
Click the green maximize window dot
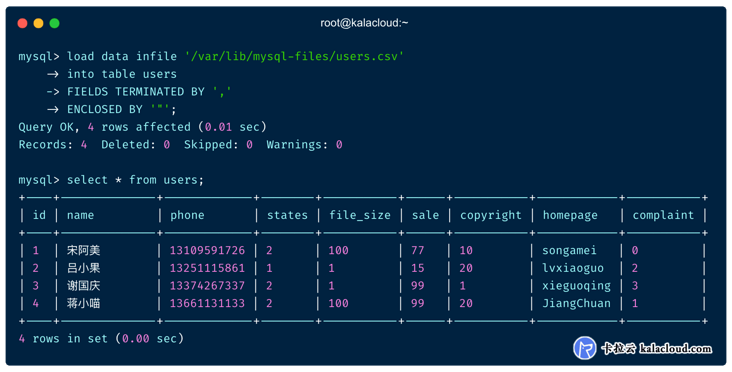point(55,23)
